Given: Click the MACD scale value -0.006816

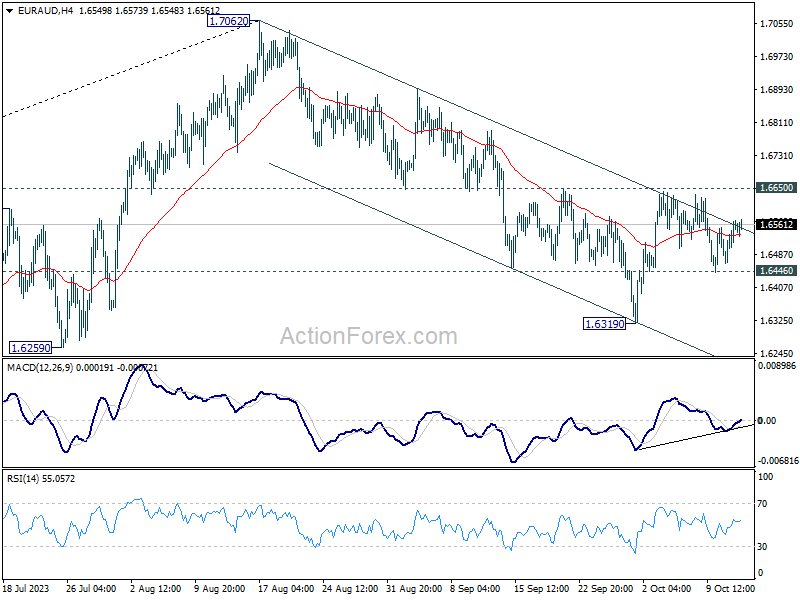Looking at the screenshot, I should pyautogui.click(x=778, y=461).
